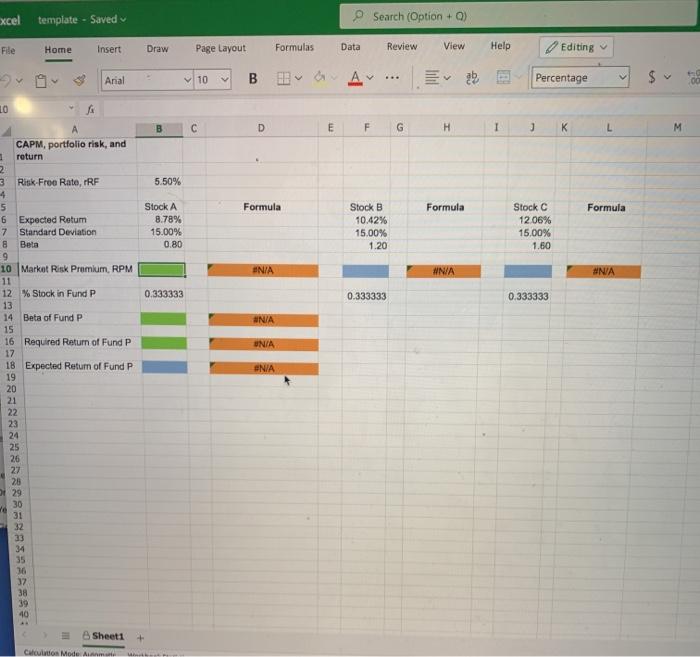
Task: Add a new sheet with plus button
Action: pyautogui.click(x=140, y=638)
